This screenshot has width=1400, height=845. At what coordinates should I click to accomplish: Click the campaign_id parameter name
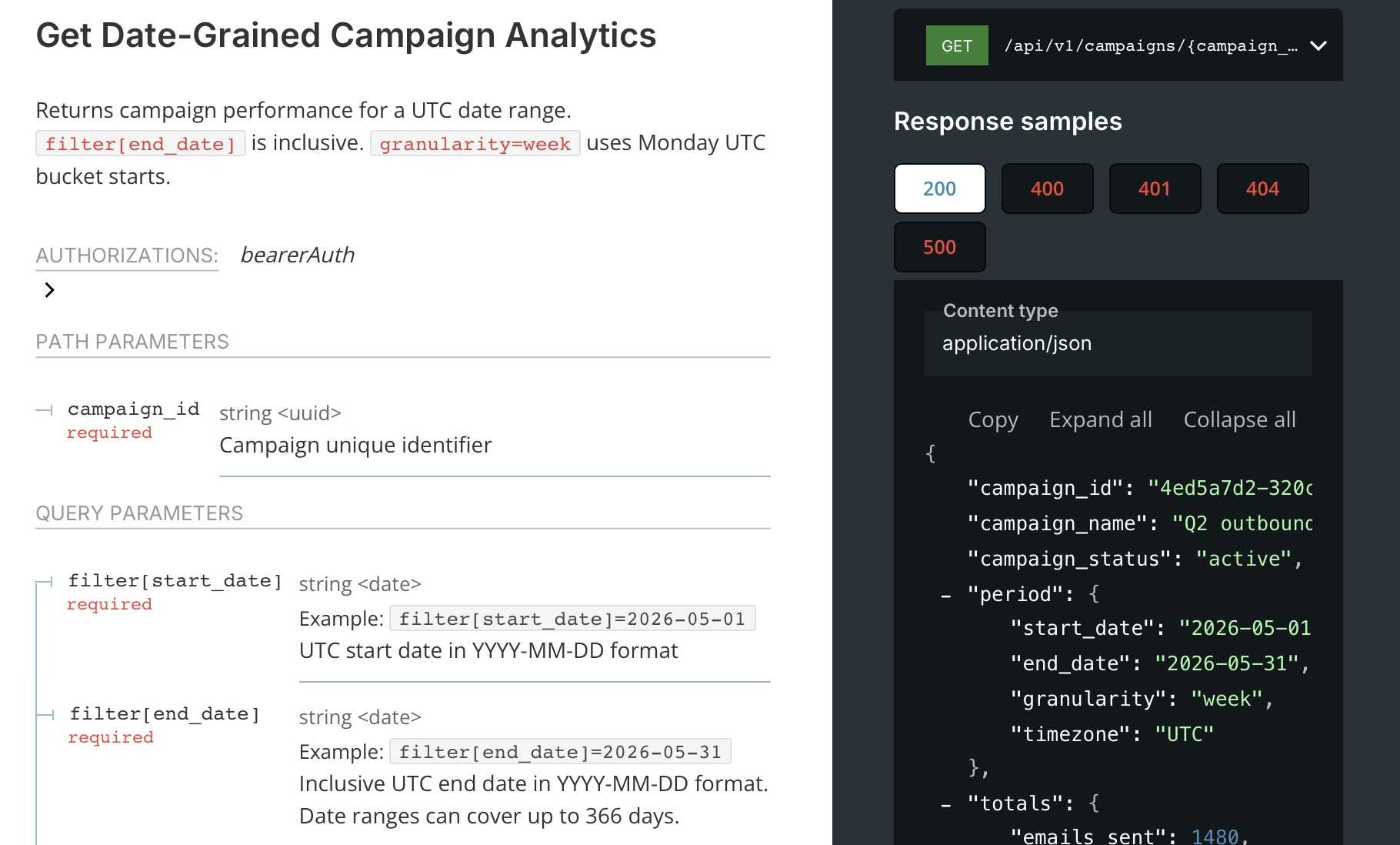click(133, 409)
